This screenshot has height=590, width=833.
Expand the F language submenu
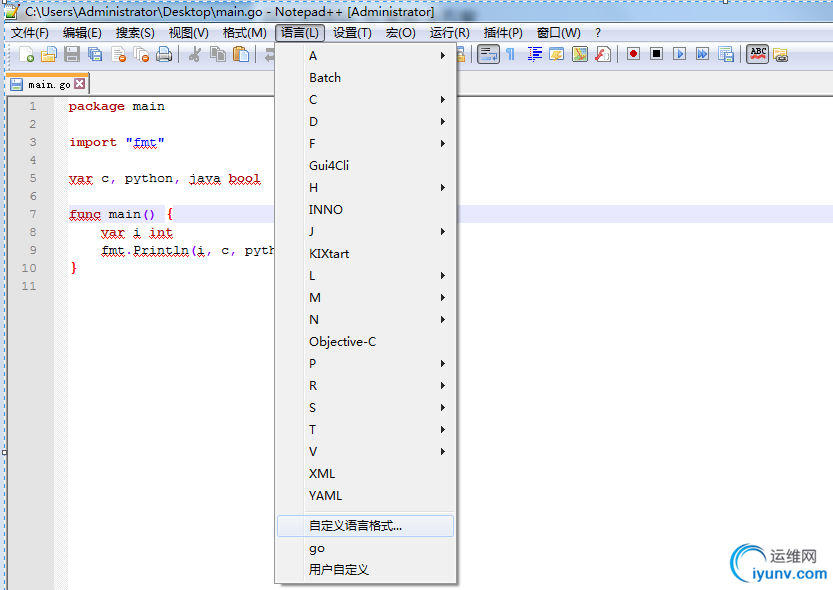click(366, 143)
